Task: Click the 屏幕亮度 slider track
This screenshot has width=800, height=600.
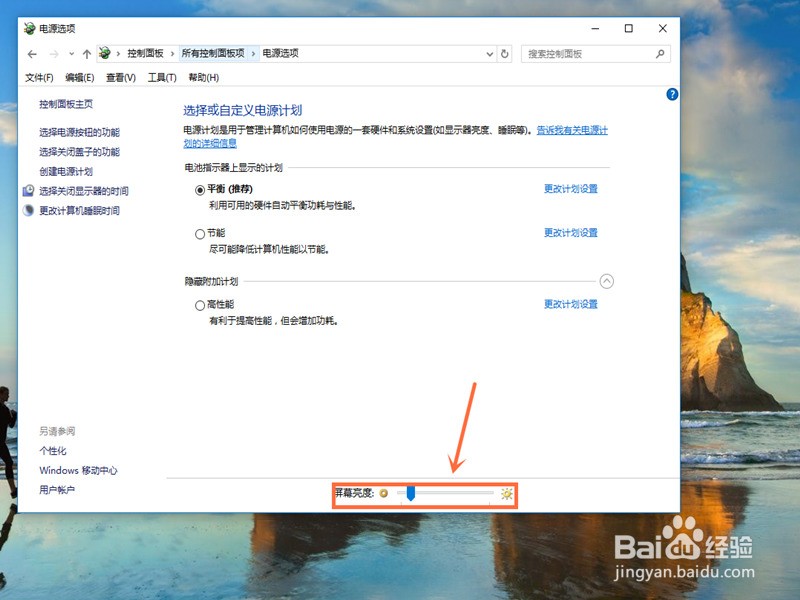Action: pyautogui.click(x=450, y=493)
